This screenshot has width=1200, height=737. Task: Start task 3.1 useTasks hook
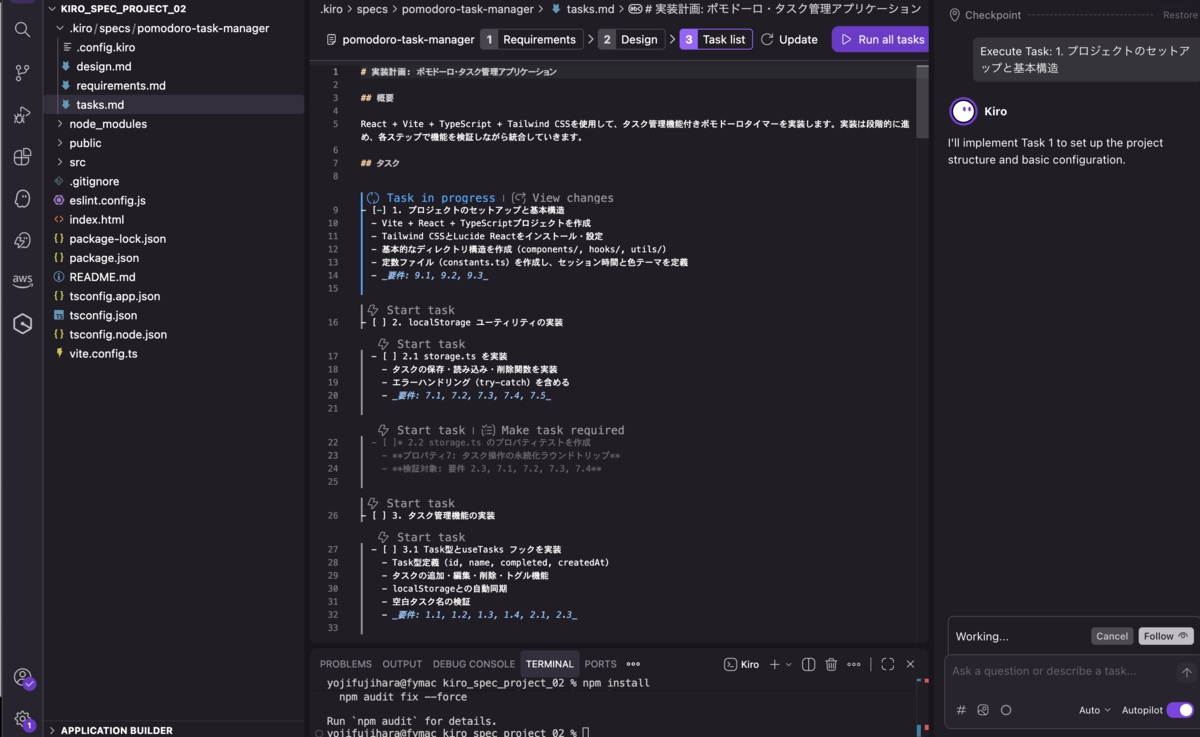421,537
